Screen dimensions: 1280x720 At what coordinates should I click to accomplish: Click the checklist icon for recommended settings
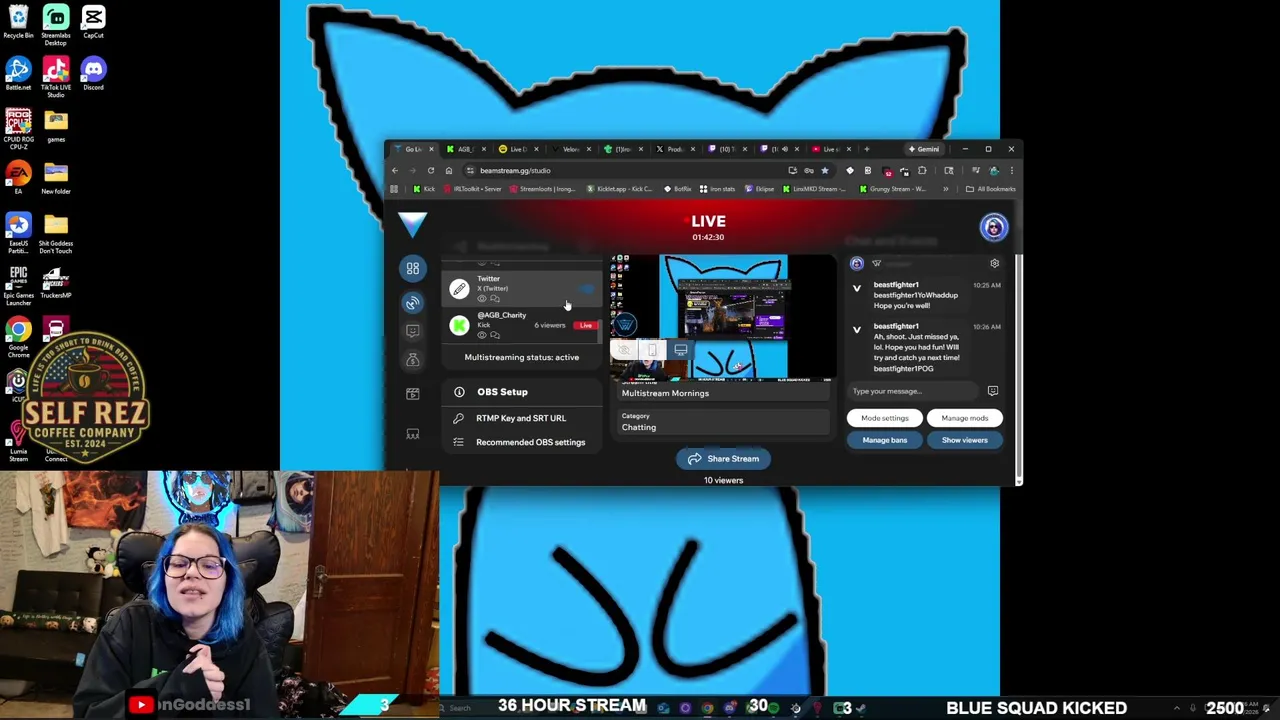tap(458, 442)
